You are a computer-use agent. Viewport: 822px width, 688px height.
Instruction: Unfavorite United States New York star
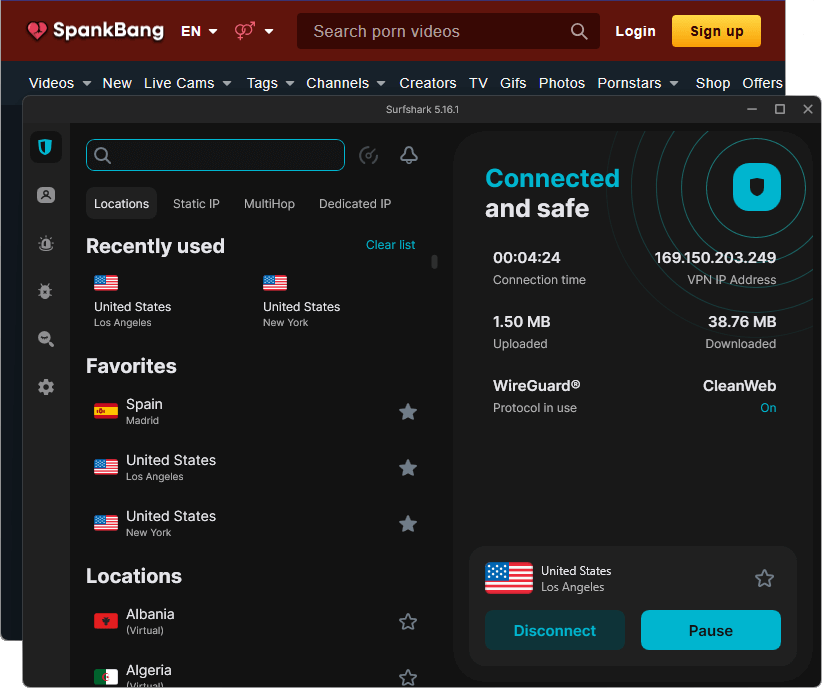pos(408,523)
